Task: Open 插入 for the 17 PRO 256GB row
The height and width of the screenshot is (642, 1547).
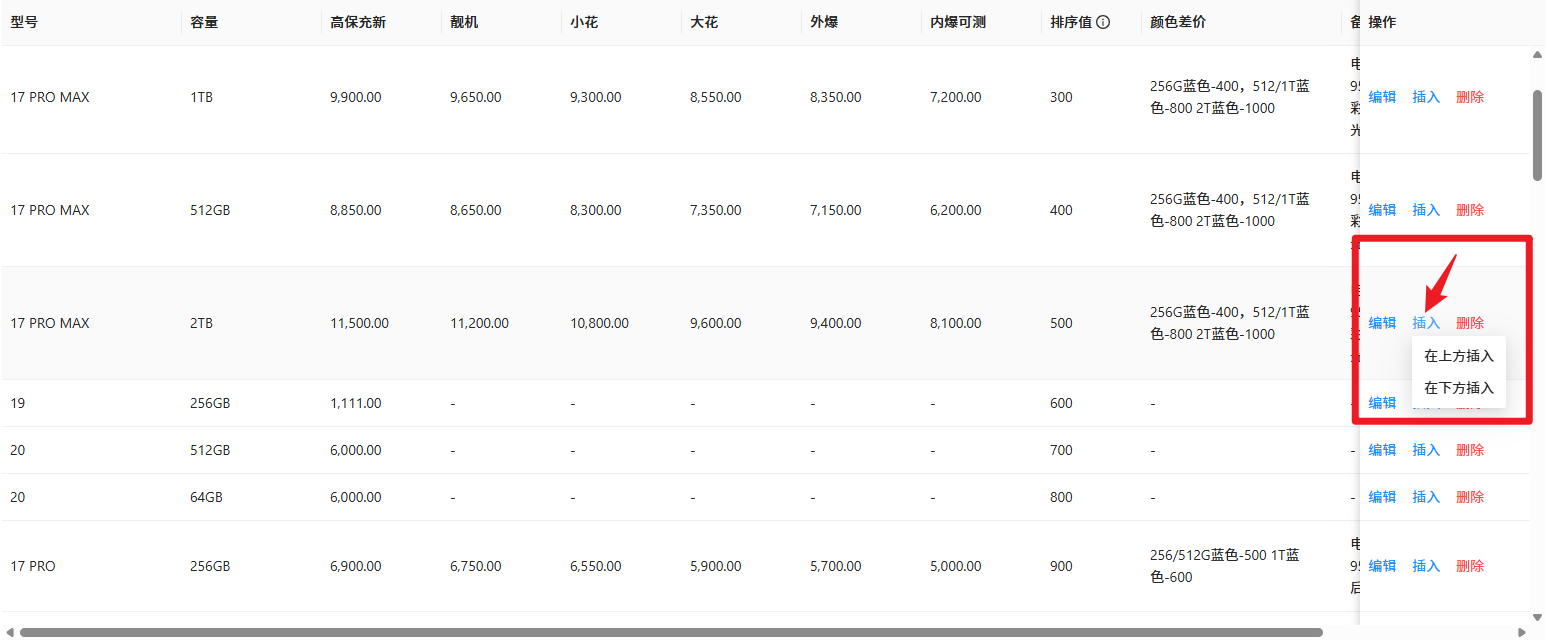Action: click(1426, 566)
